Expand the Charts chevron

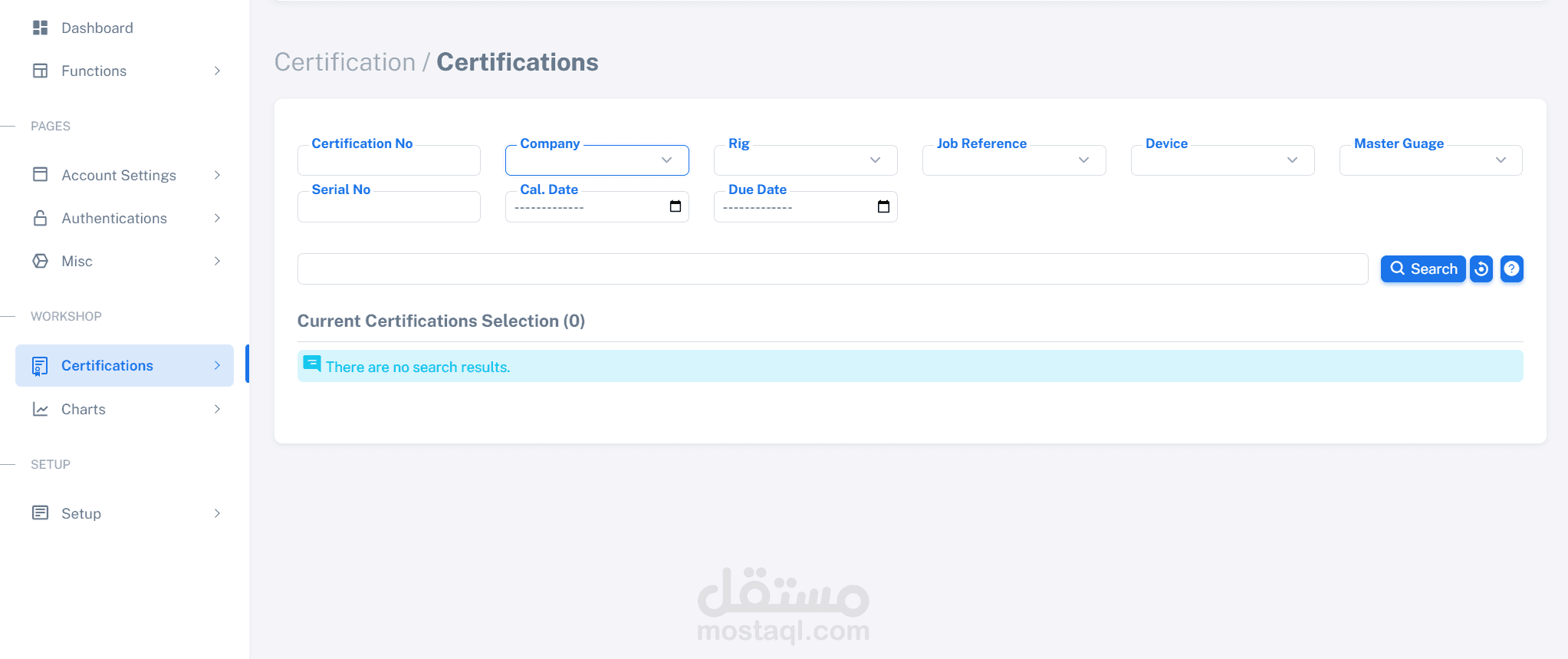[x=218, y=409]
